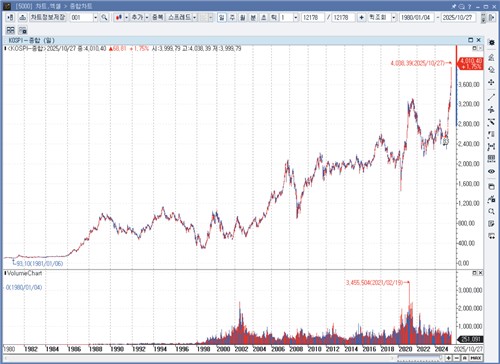The width and height of the screenshot is (500, 364).
Task: Click the second 12178 total count field
Action: 343,17
